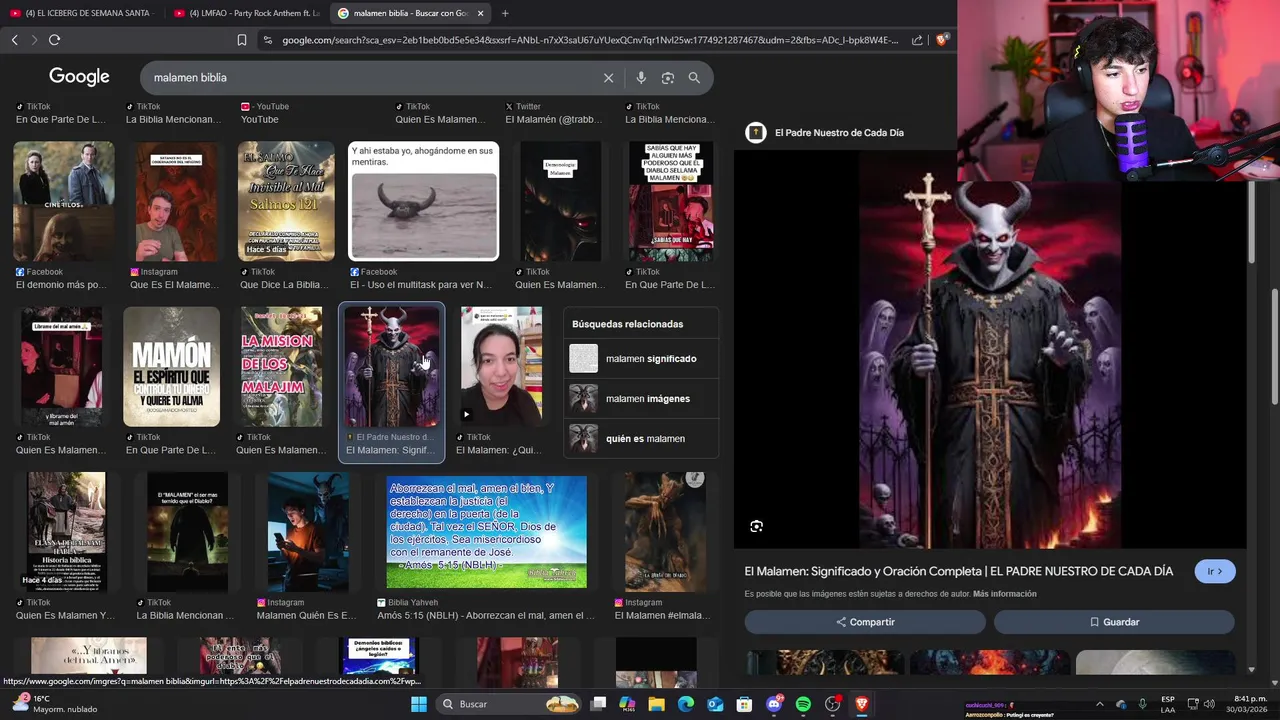Open Spotify from the taskbar
This screenshot has height=720, width=1280.
pos(803,704)
